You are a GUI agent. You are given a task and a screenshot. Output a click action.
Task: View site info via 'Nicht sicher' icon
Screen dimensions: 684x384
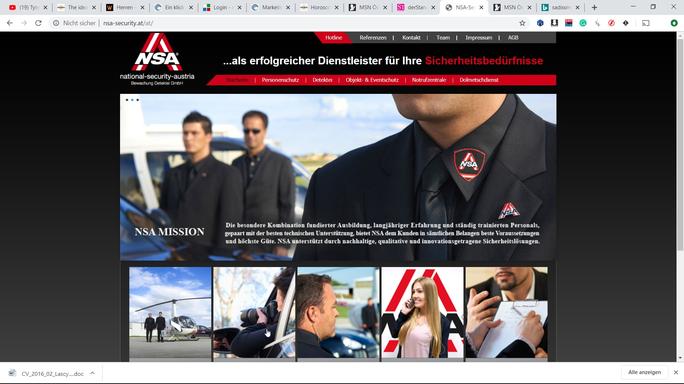point(56,23)
